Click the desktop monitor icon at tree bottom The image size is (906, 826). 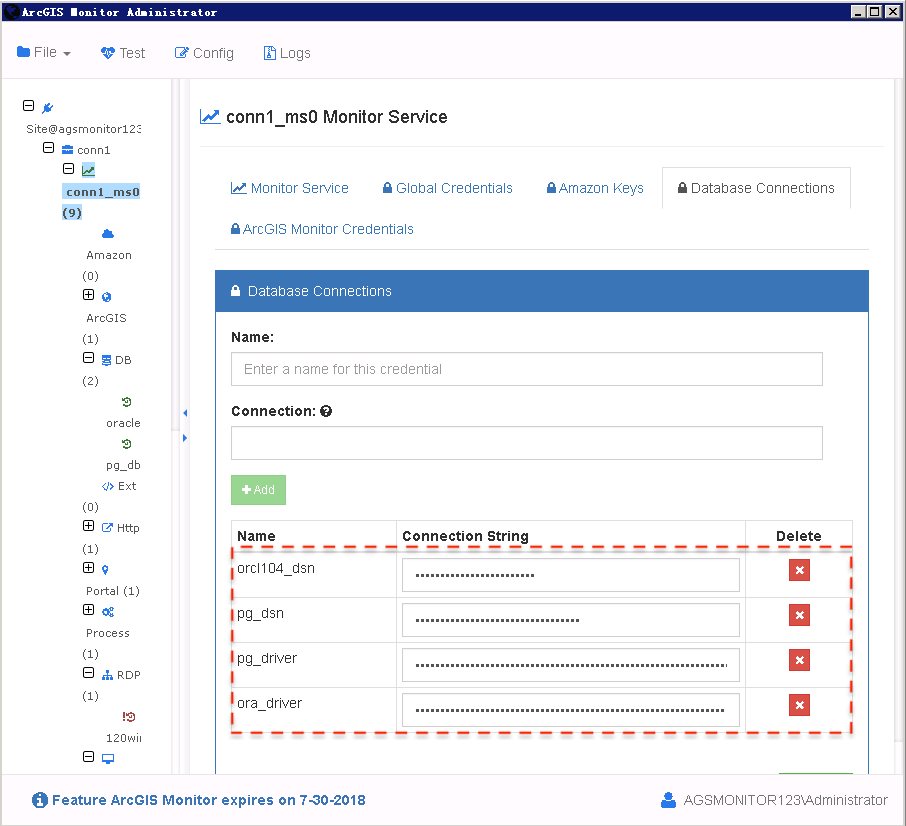coord(108,759)
